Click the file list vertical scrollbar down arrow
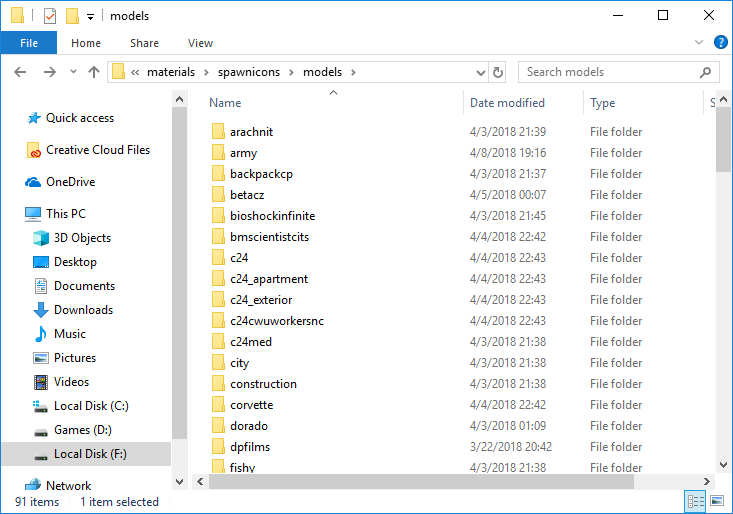733x514 pixels. coord(723,465)
